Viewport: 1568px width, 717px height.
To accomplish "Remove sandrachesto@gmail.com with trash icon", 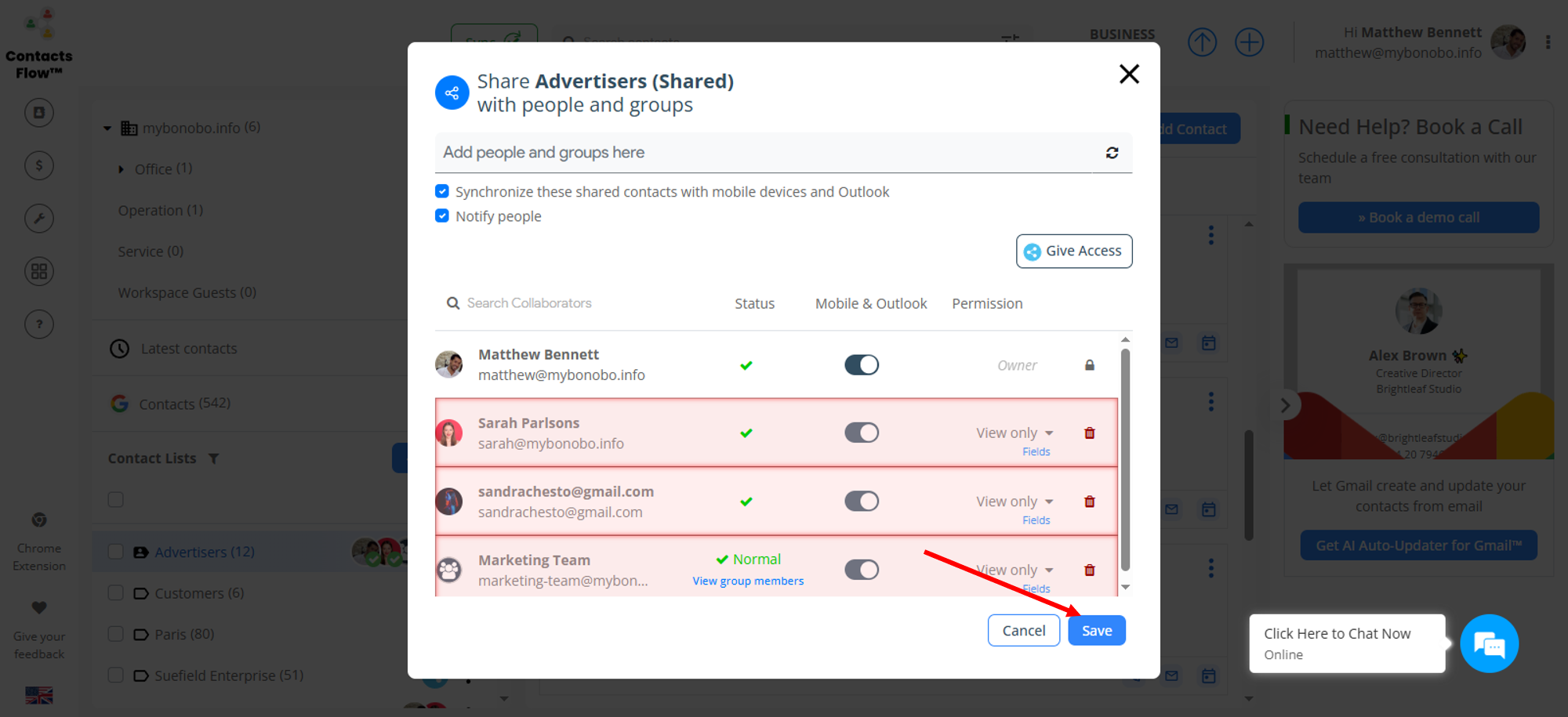I will [1089, 502].
